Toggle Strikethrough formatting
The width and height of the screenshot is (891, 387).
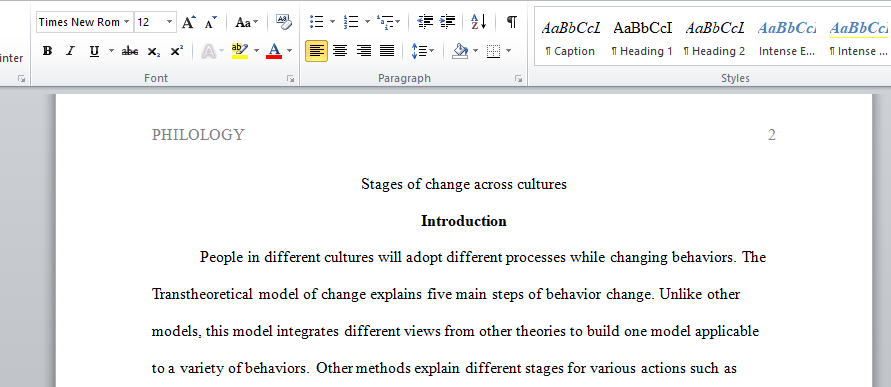[x=130, y=51]
